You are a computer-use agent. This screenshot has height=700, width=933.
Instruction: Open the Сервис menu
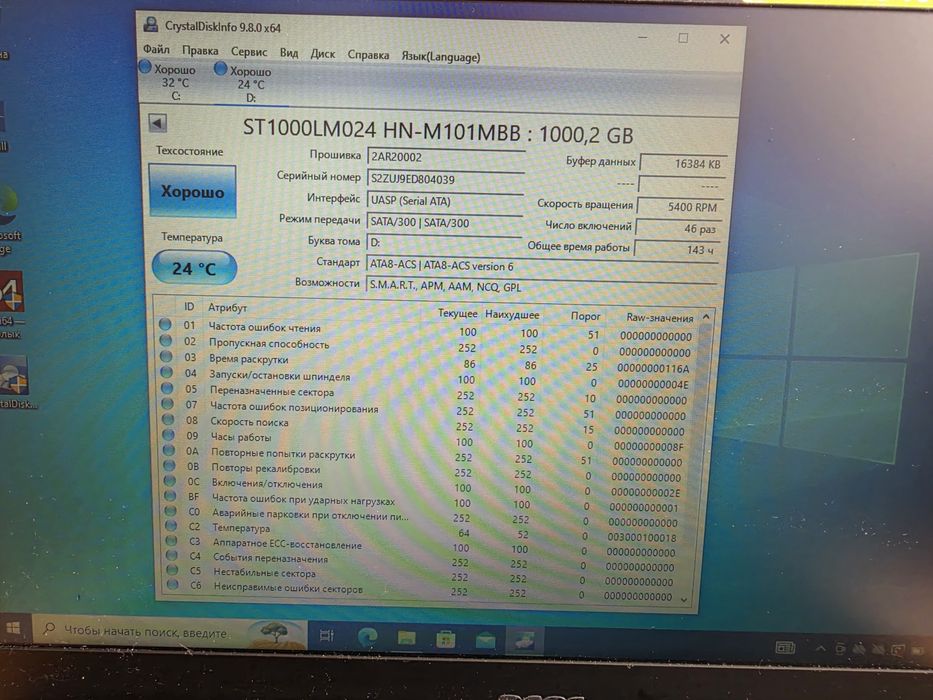249,52
